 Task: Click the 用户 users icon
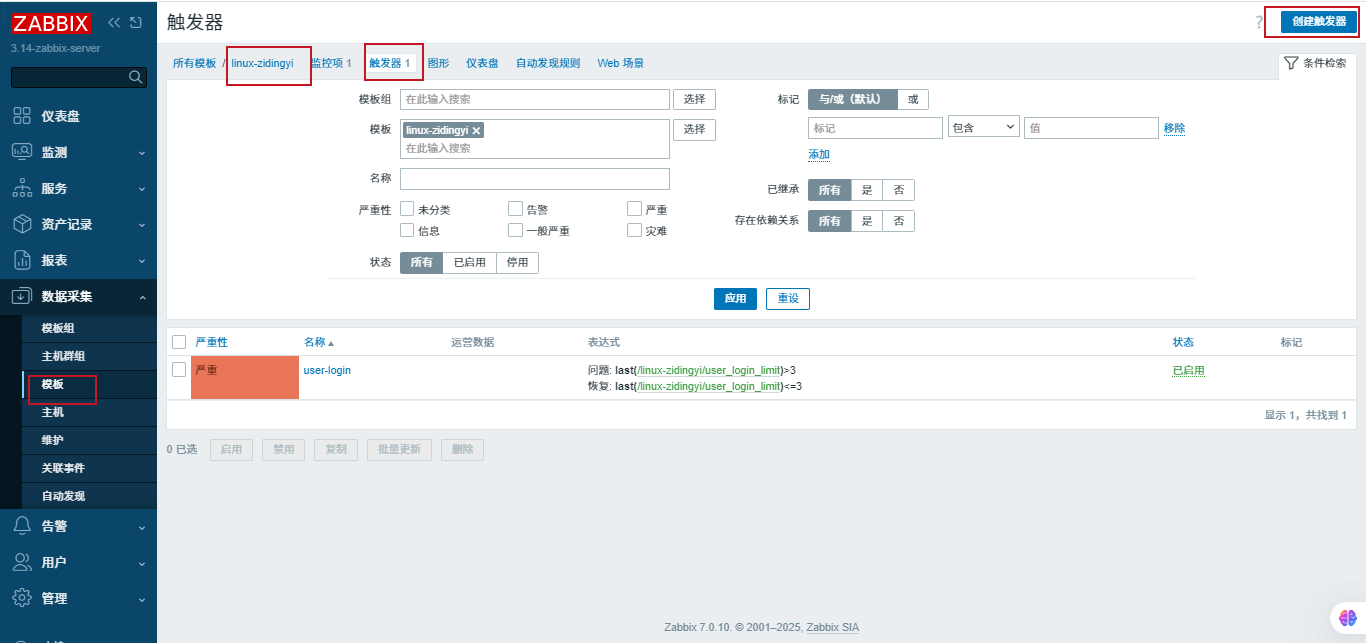pyautogui.click(x=22, y=562)
